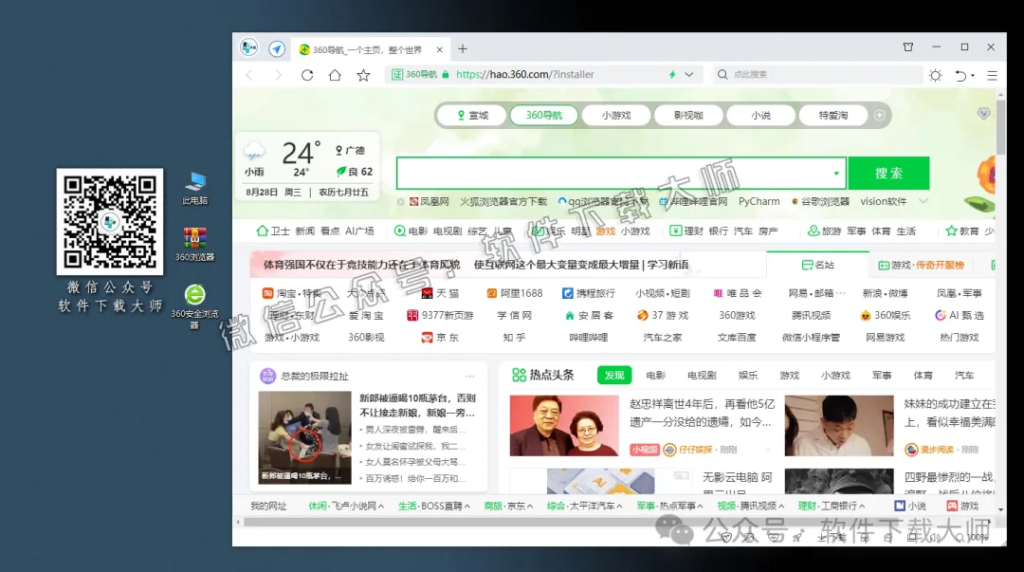Expand the 视频·腾讯视频 footer menu
This screenshot has width=1024, height=572.
[750, 506]
